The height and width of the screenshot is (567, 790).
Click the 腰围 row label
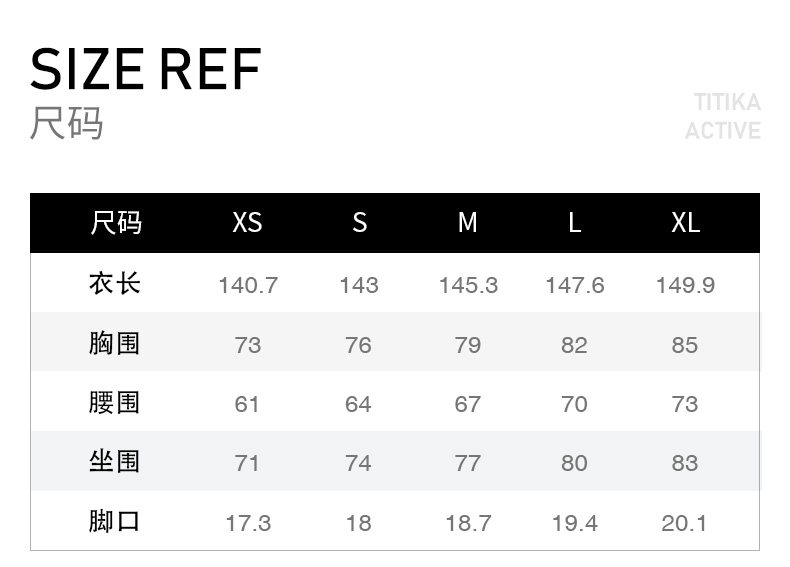click(114, 403)
